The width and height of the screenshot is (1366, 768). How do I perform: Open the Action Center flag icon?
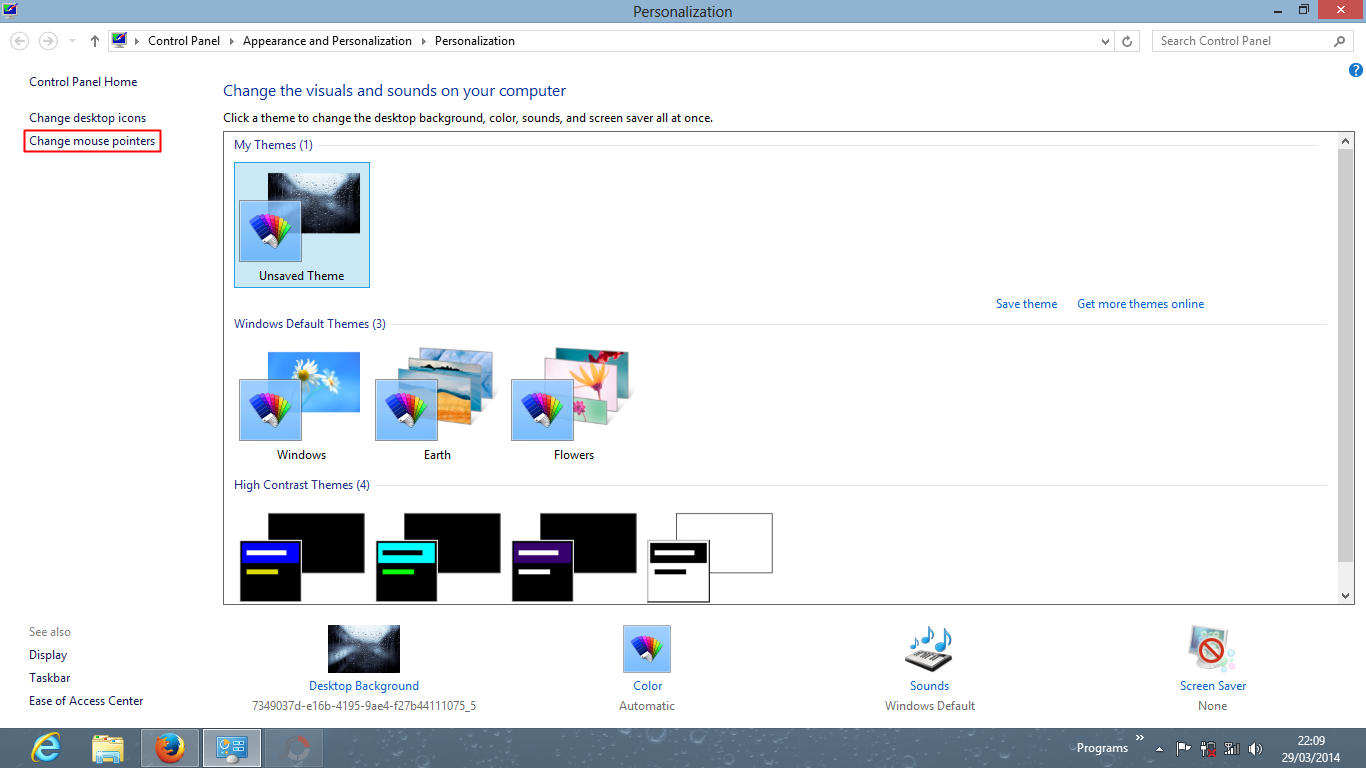click(x=1184, y=748)
